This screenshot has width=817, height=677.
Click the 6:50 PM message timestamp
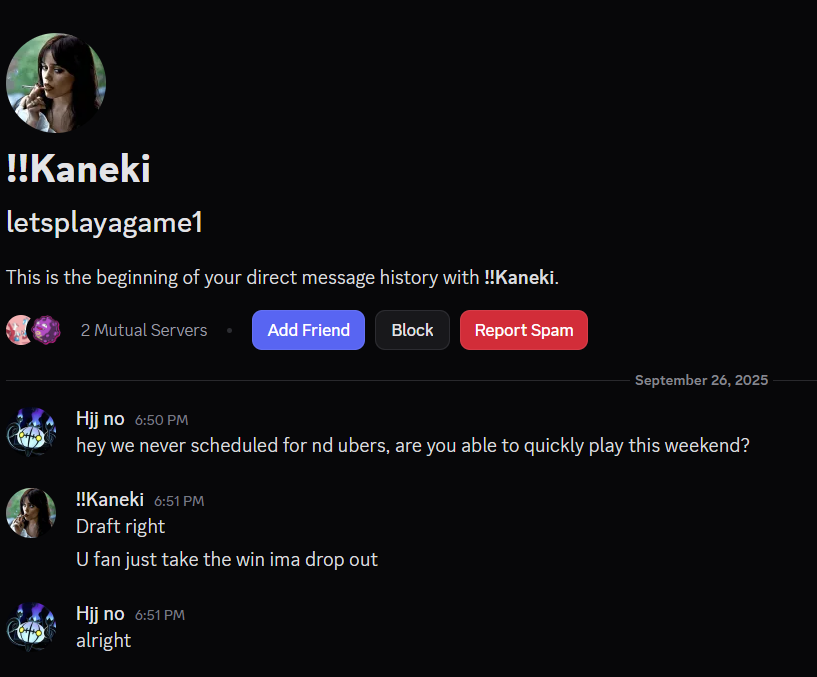point(162,420)
